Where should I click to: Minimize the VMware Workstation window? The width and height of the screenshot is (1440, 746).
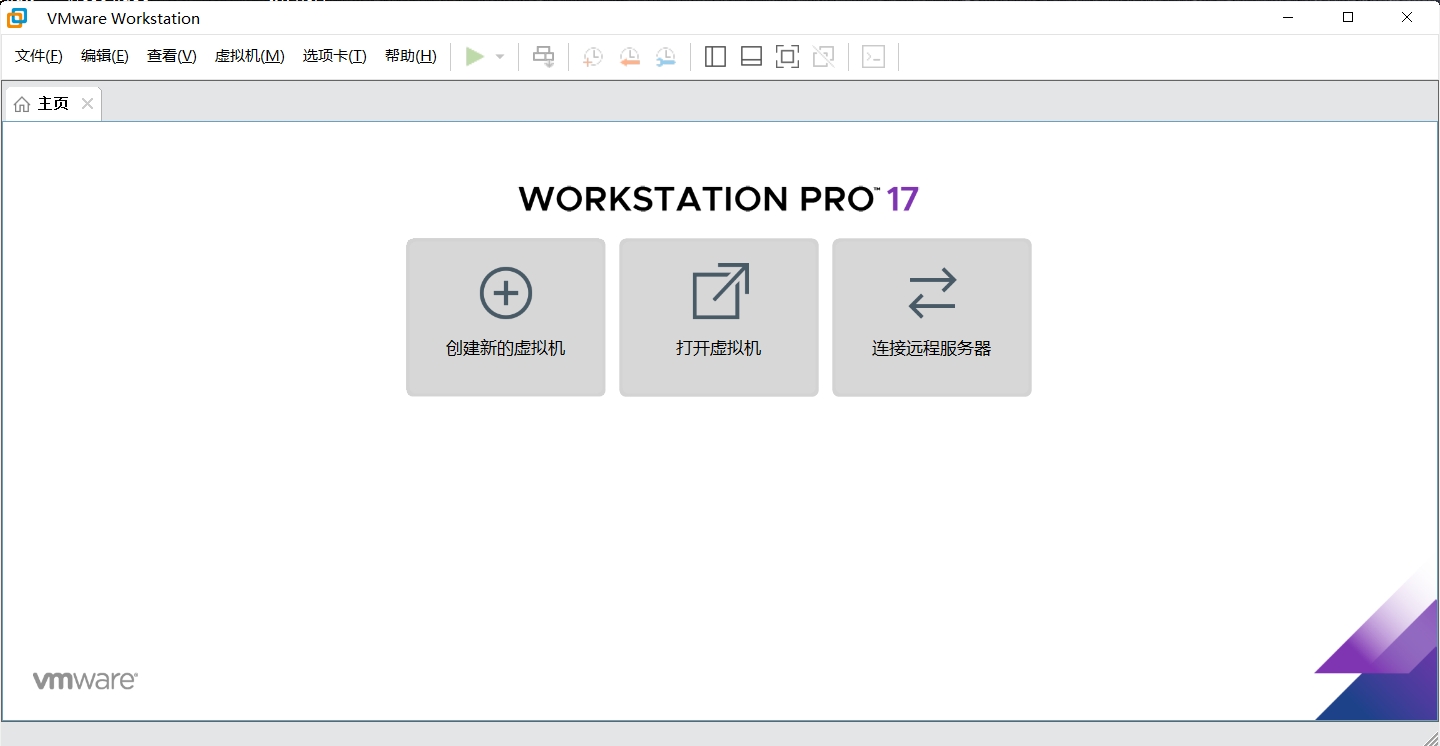pos(1289,17)
